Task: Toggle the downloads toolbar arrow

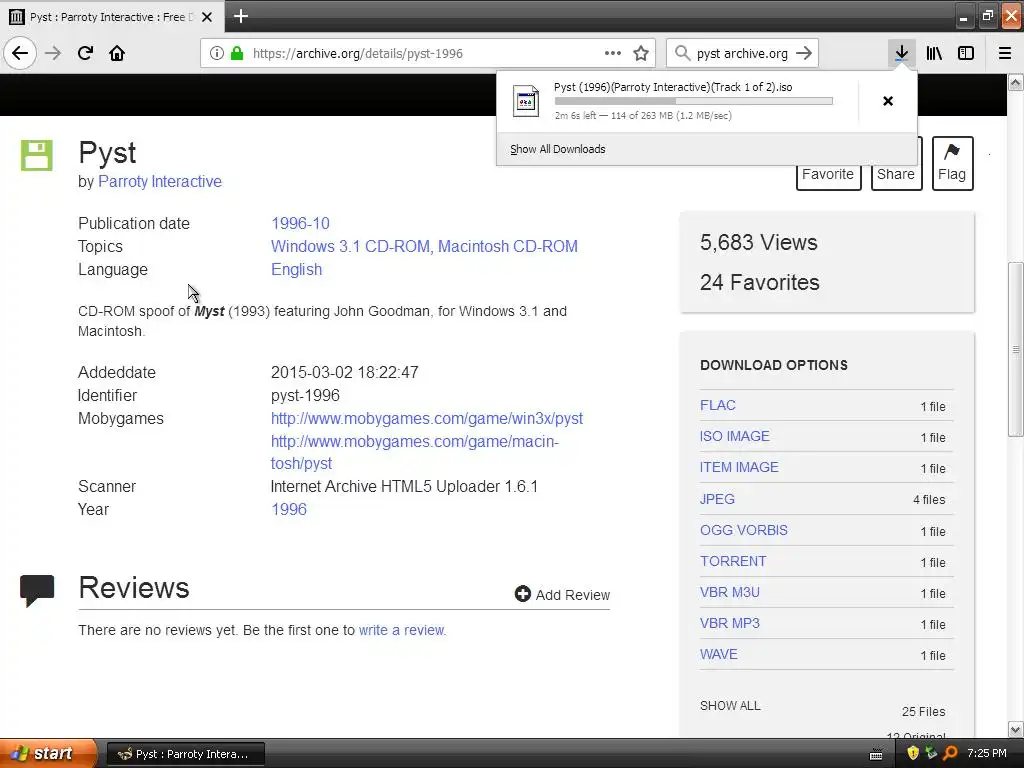Action: point(901,53)
